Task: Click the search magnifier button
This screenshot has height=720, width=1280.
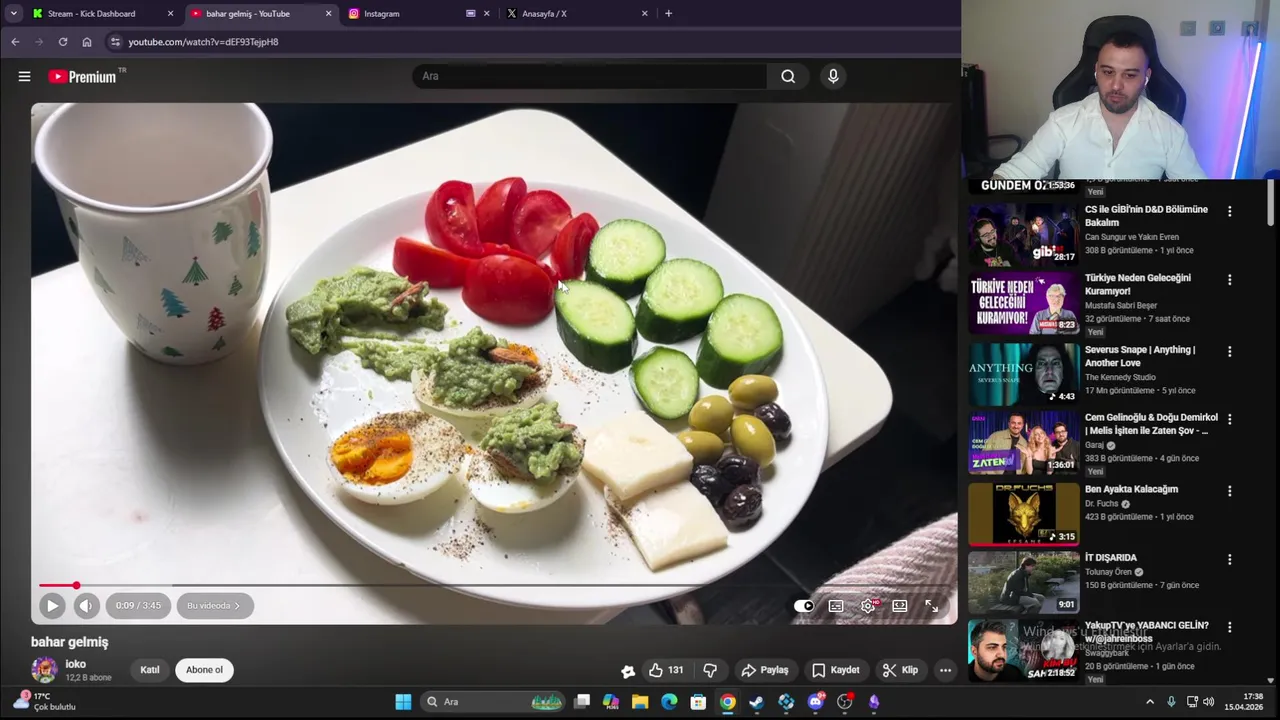Action: click(788, 76)
